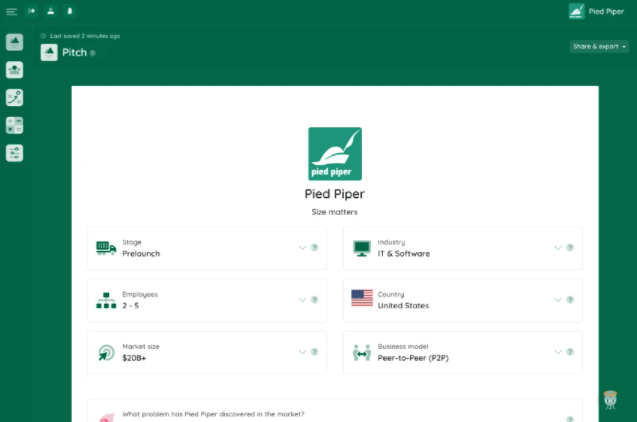Click the 'Last saved 2 minutes ago' status
The height and width of the screenshot is (422, 637).
coord(85,36)
